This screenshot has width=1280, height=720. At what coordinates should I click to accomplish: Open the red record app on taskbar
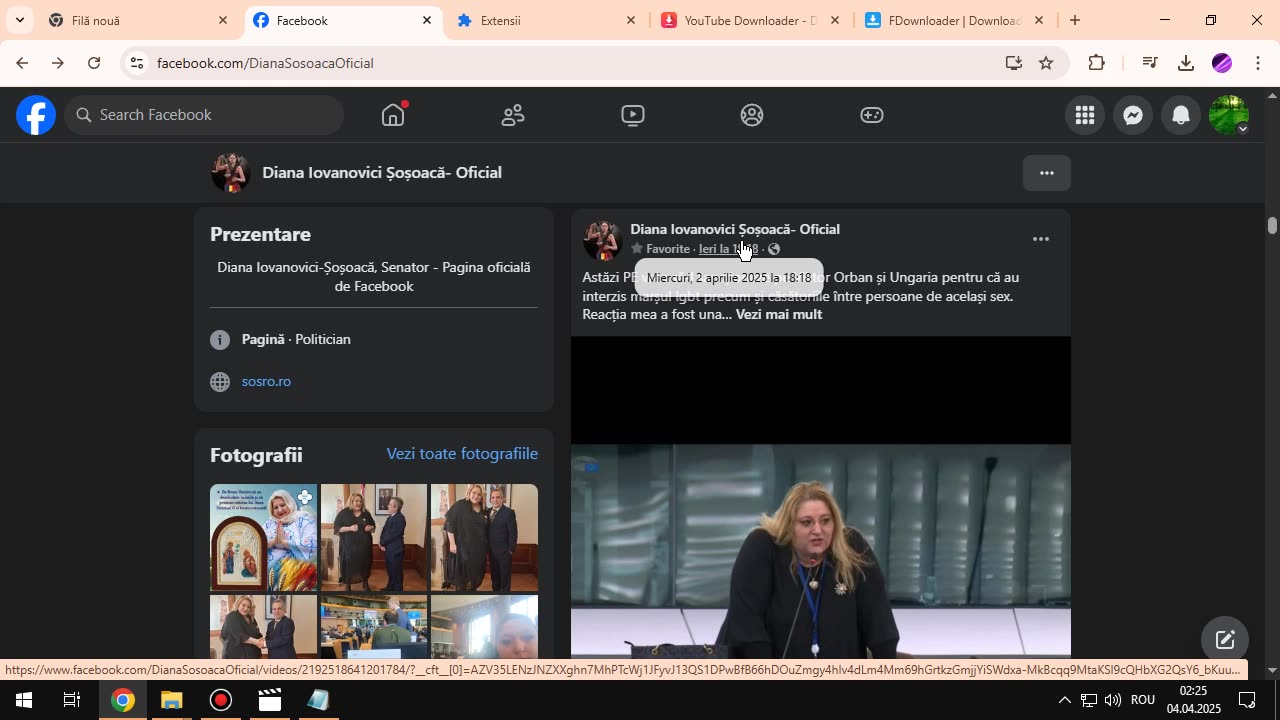pyautogui.click(x=221, y=700)
